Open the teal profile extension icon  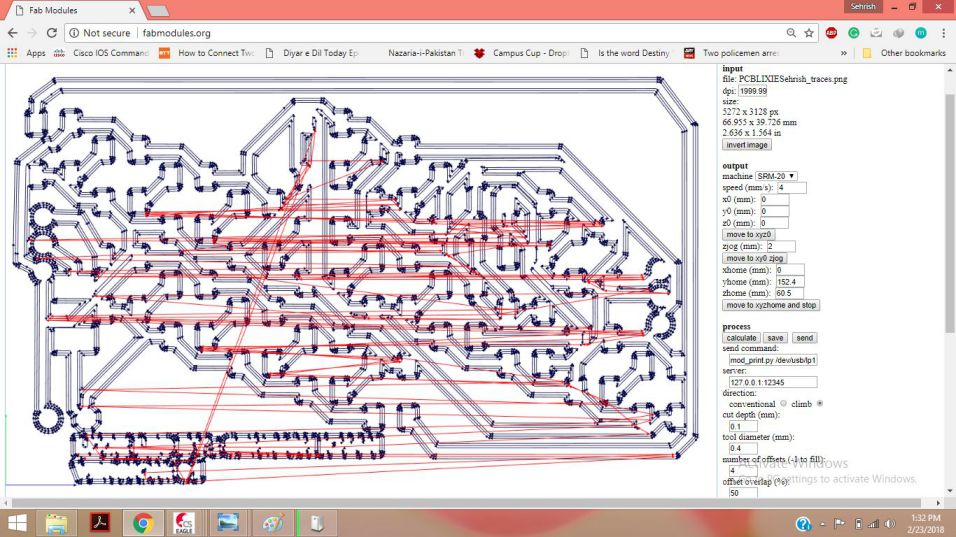[x=921, y=33]
